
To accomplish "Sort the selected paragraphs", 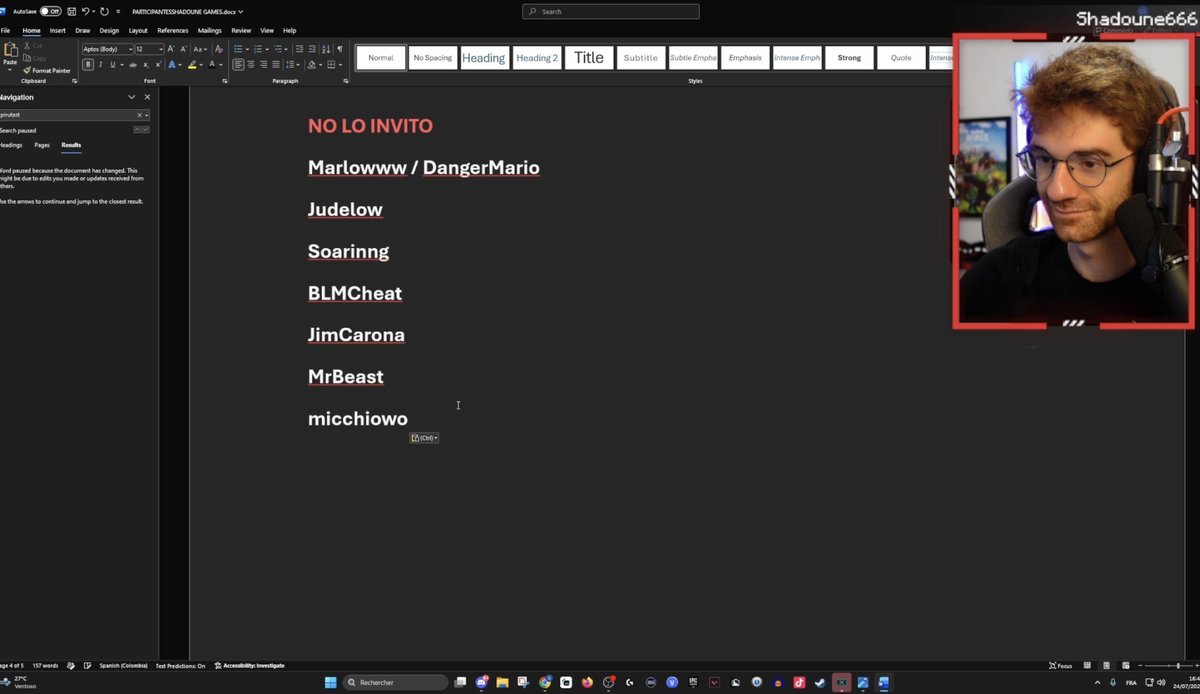I will 326,49.
